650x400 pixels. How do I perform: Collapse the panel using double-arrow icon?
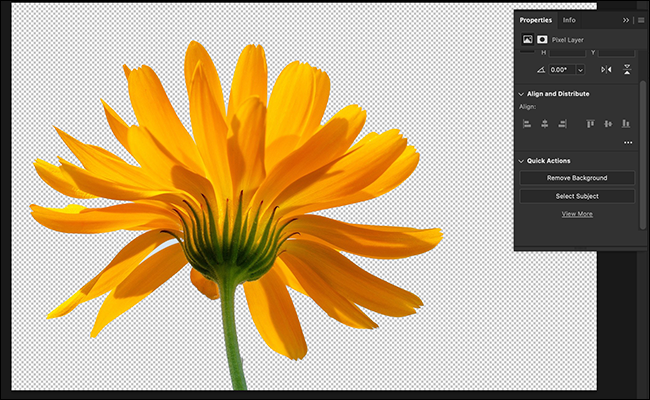pos(626,20)
